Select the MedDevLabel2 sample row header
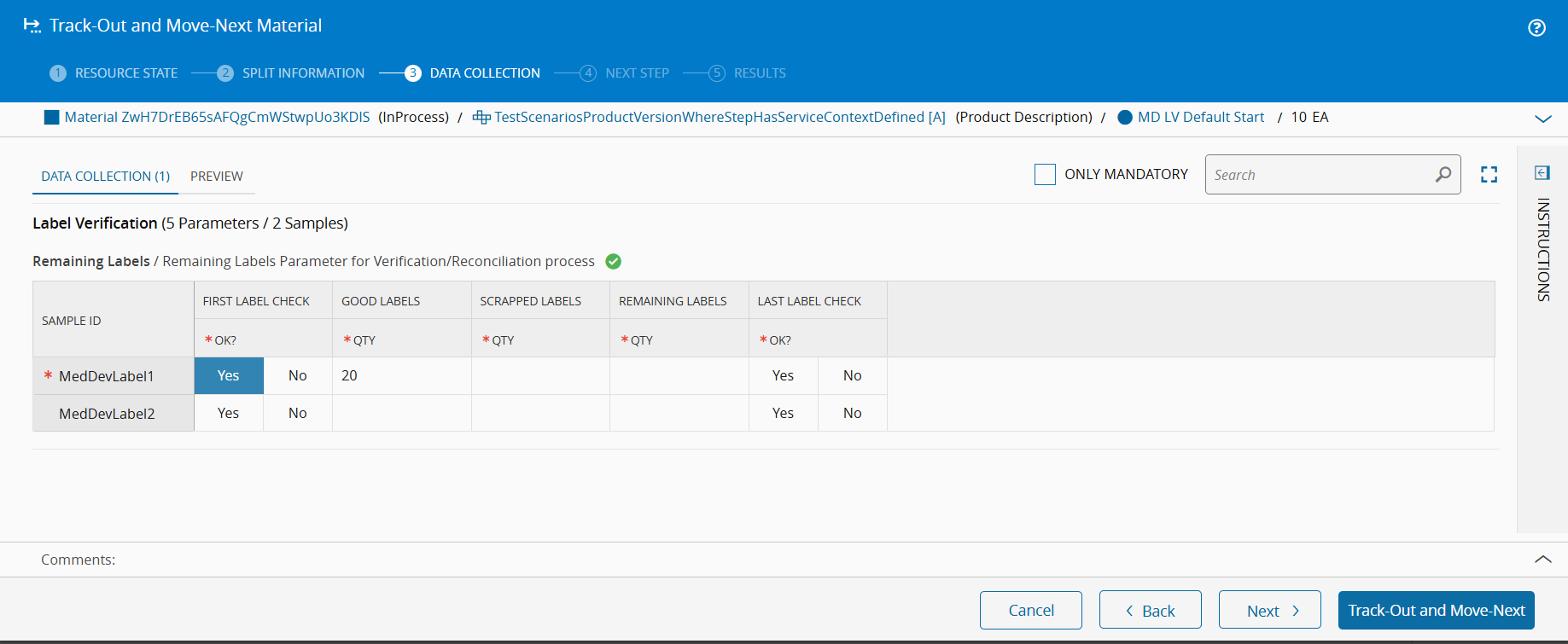 [114, 413]
